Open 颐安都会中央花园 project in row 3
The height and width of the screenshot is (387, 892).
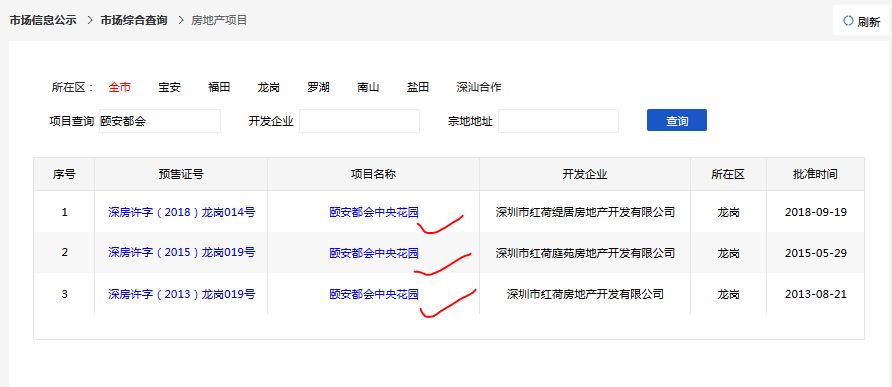pyautogui.click(x=374, y=294)
